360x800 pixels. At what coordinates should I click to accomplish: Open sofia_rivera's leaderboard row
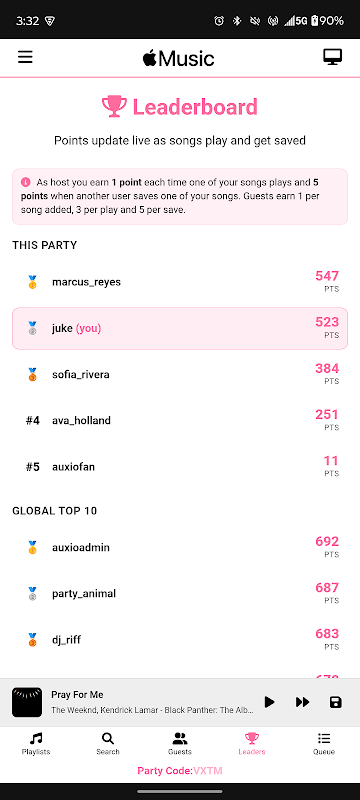click(180, 374)
